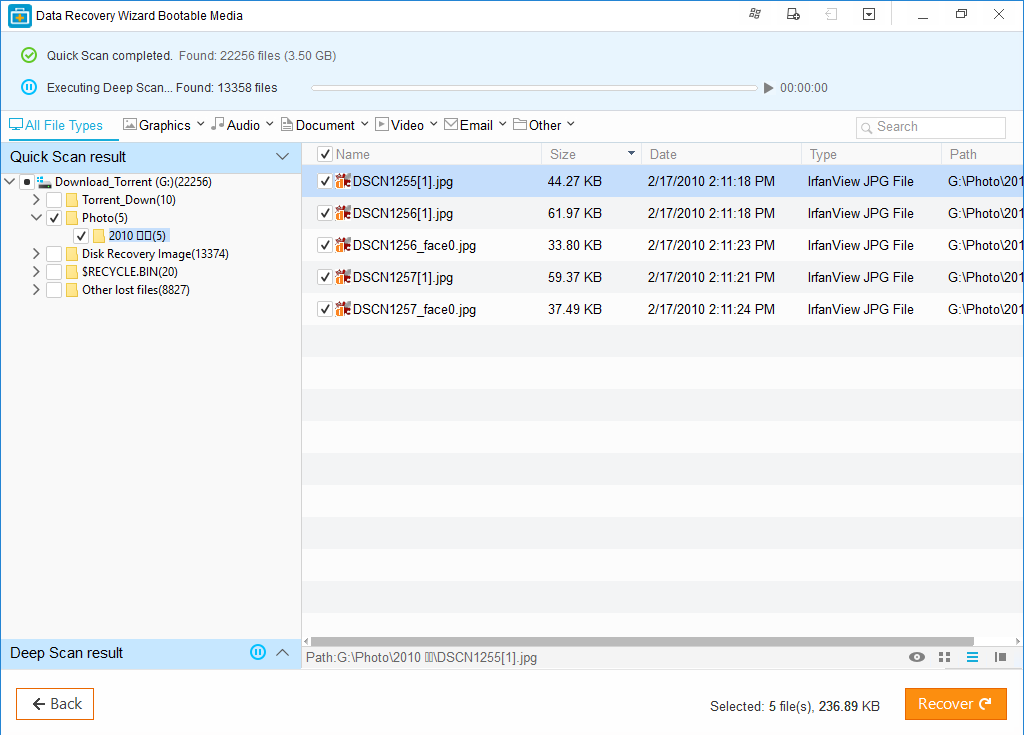The width and height of the screenshot is (1024, 735).
Task: Expand Disk Recovery Image folder
Action: coord(37,253)
